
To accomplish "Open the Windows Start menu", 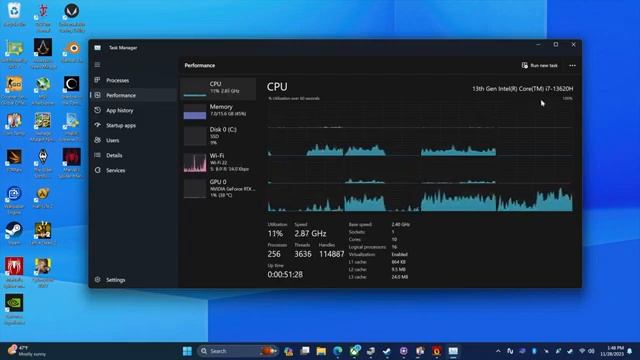I will tap(187, 351).
